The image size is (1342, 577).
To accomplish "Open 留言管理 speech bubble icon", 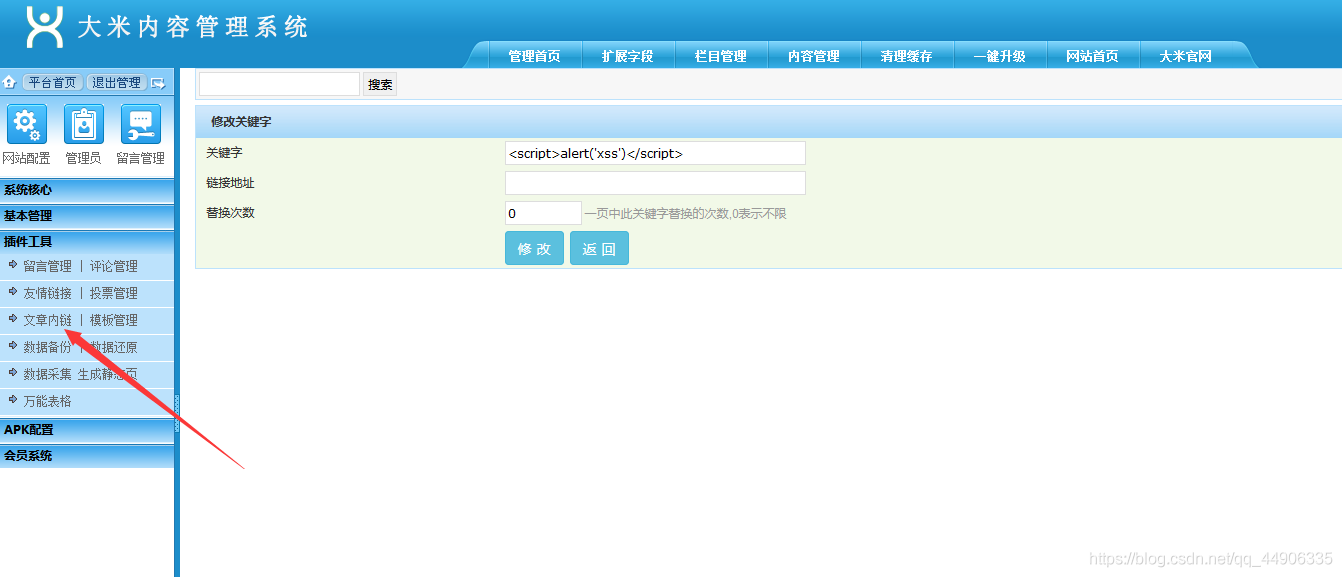I will (x=141, y=124).
